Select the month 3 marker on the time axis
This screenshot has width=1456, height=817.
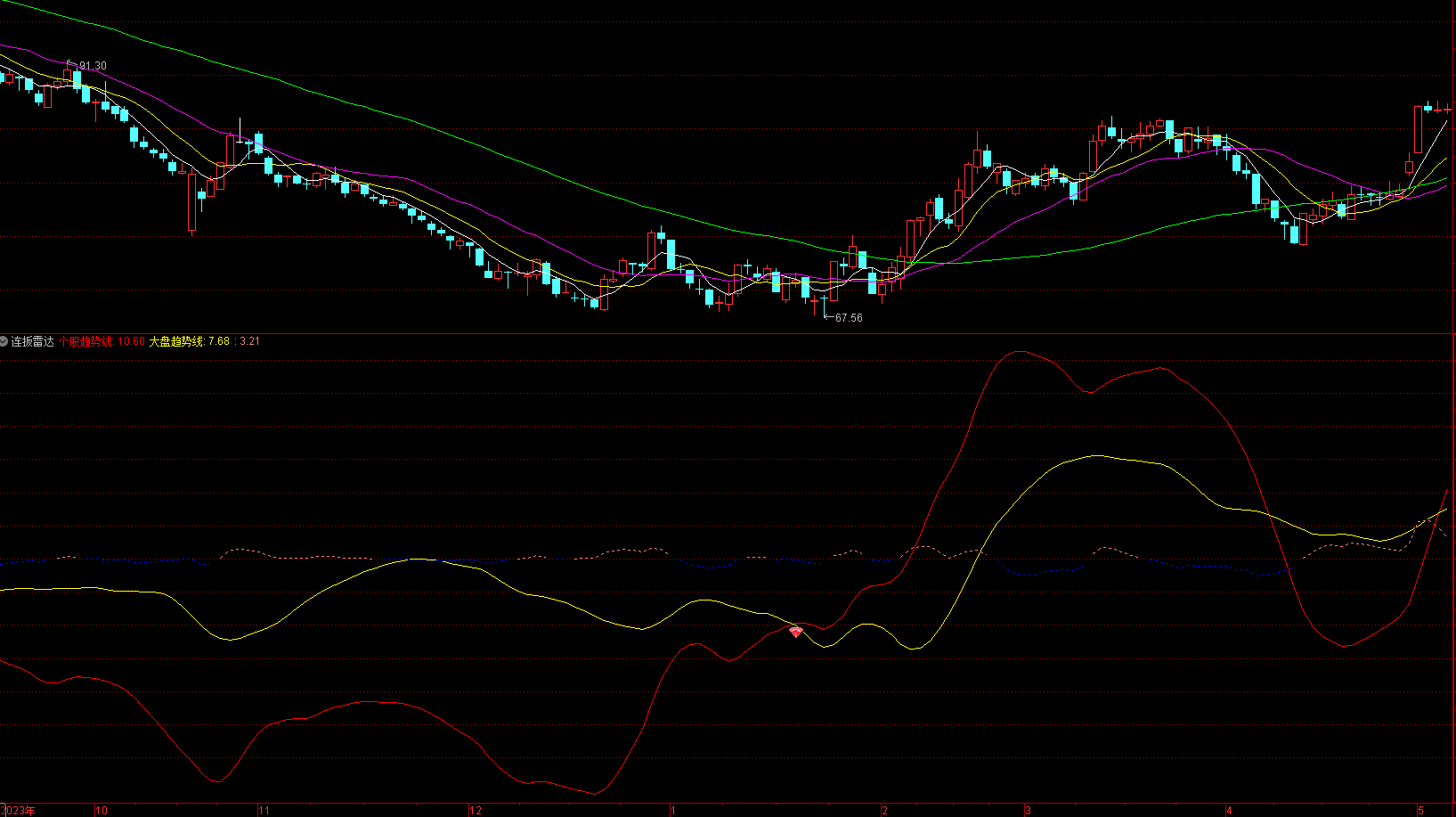[1028, 811]
